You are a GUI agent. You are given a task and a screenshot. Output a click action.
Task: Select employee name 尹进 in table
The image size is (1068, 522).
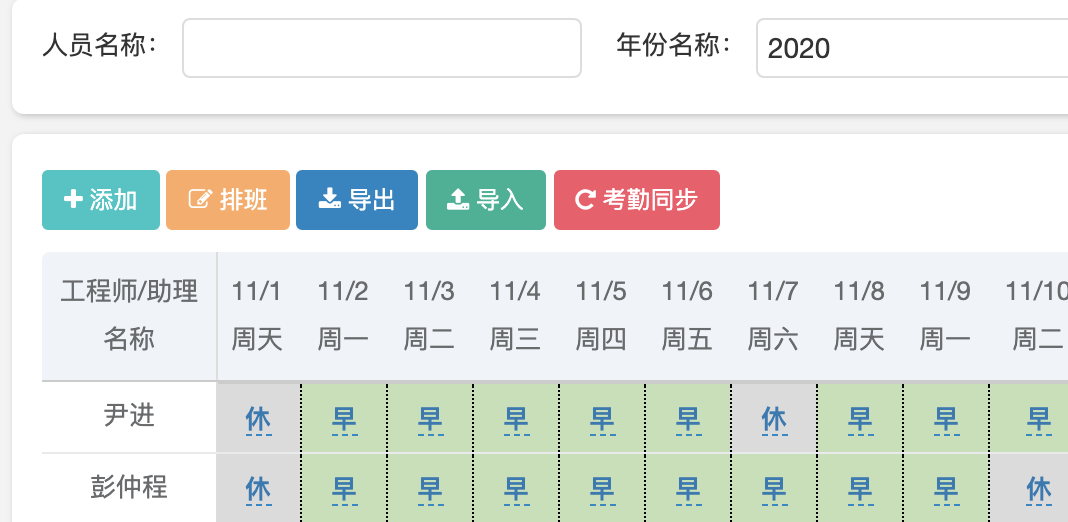[x=129, y=416]
